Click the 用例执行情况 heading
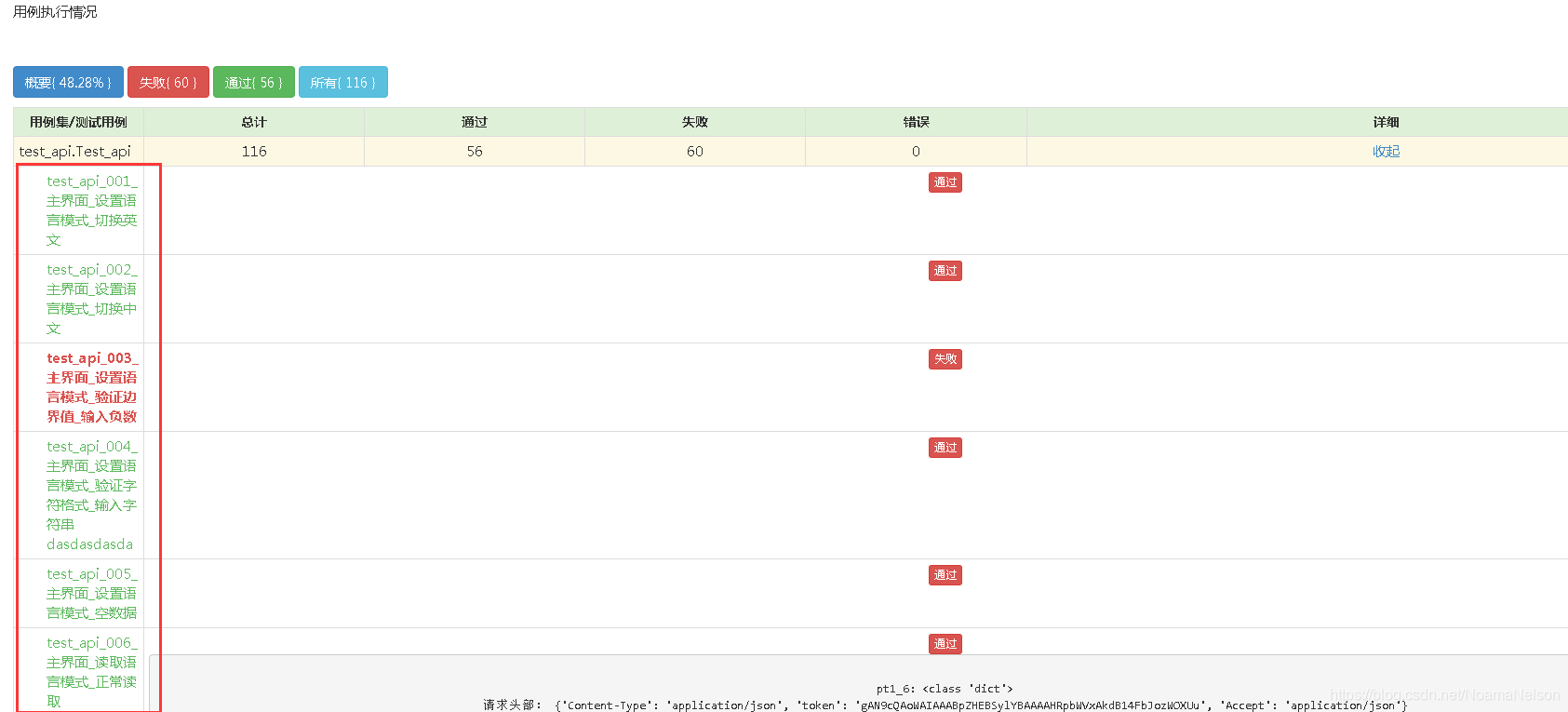Screen dimensions: 1568x712 (x=55, y=12)
